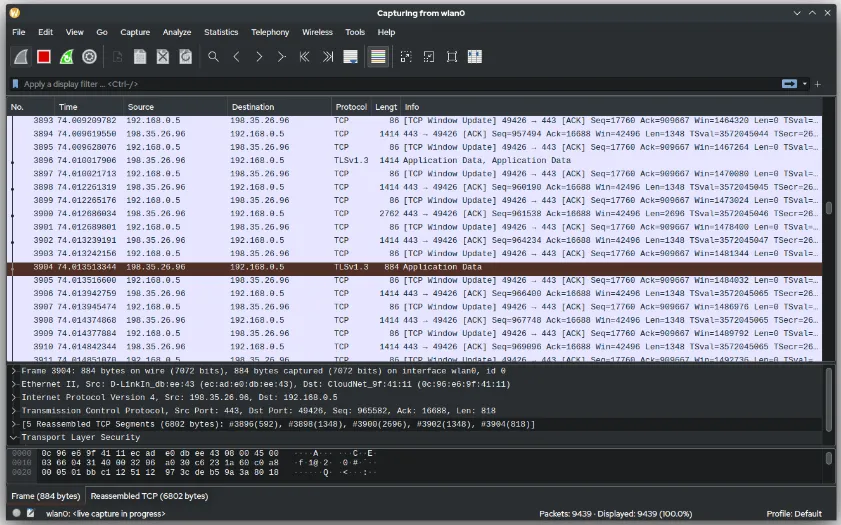Screen dimensions: 841x525
Task: Jump to first packet icon
Action: (x=305, y=57)
